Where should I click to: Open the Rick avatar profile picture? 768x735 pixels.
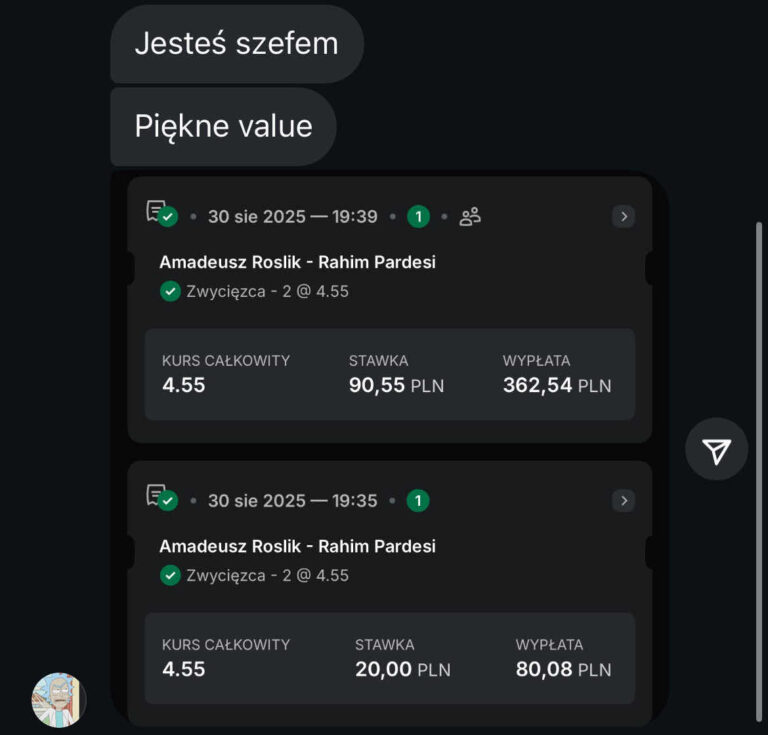coord(58,699)
